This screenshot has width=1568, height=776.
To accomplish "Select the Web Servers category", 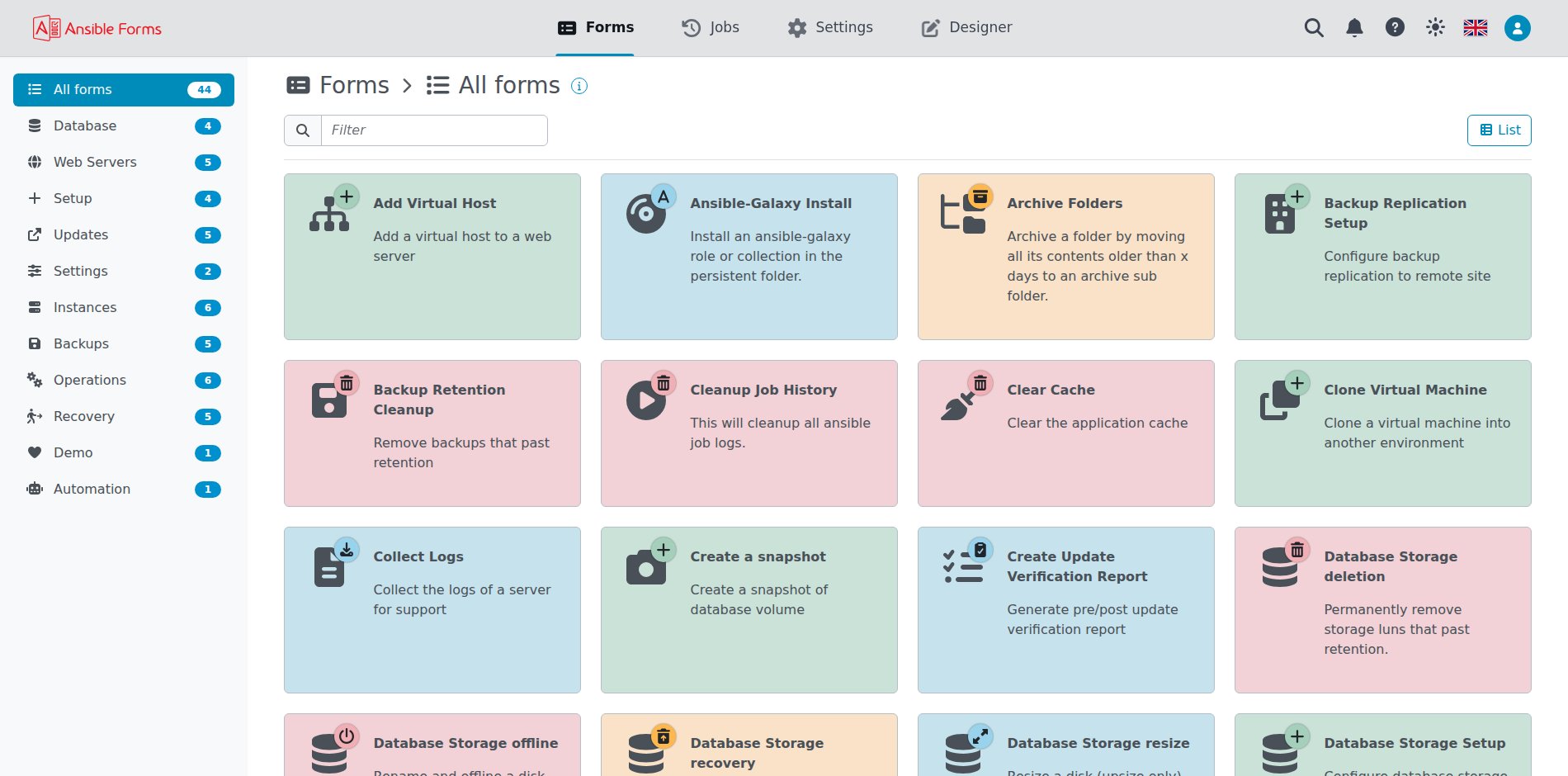I will click(124, 163).
